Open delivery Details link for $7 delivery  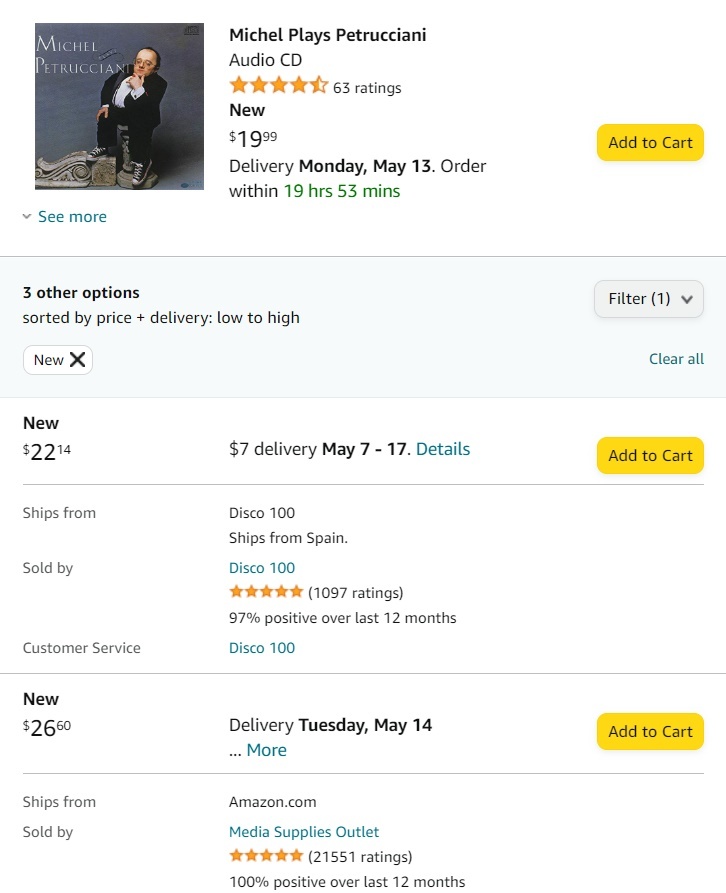pyautogui.click(x=443, y=449)
